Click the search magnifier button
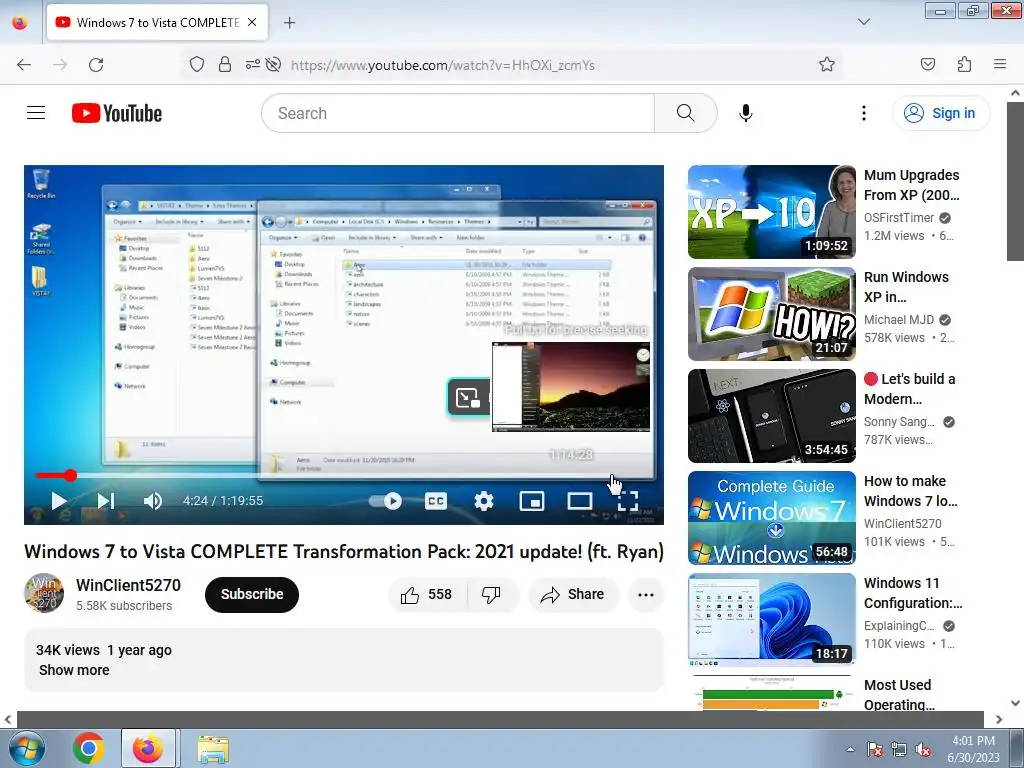 [686, 113]
